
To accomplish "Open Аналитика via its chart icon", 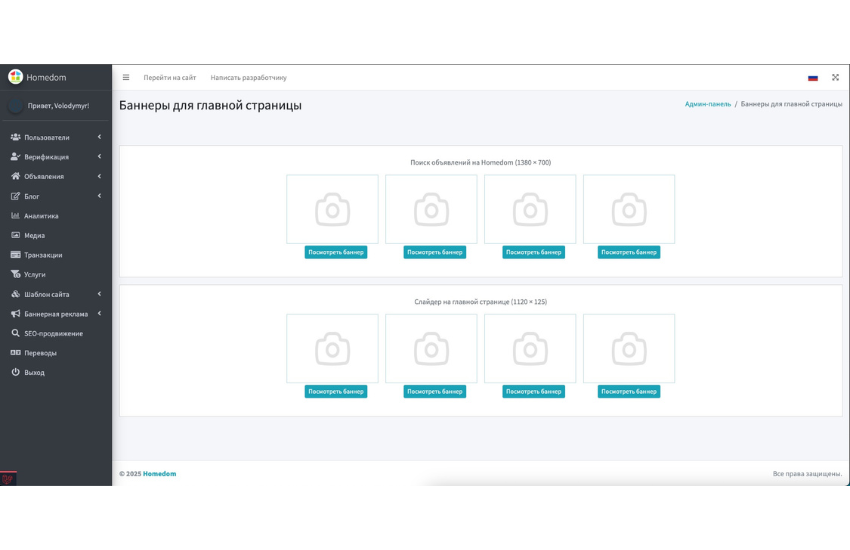I will click(15, 216).
